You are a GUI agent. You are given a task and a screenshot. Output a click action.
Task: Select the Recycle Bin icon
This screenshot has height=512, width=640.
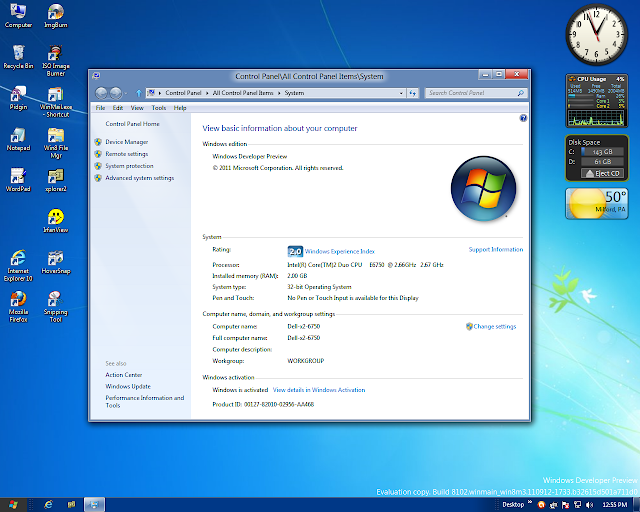(x=18, y=57)
